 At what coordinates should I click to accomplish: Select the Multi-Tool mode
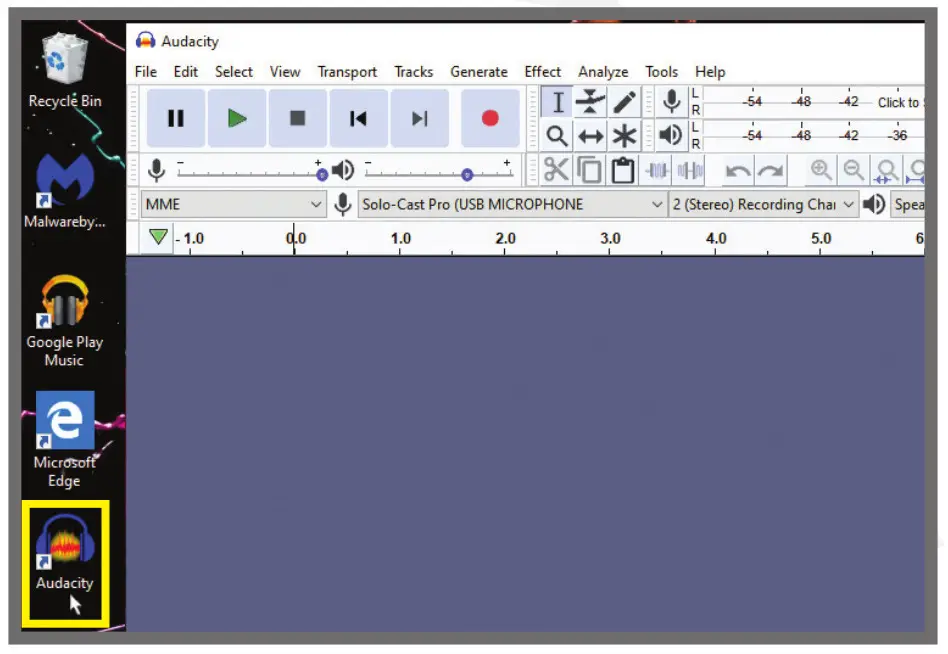[622, 135]
